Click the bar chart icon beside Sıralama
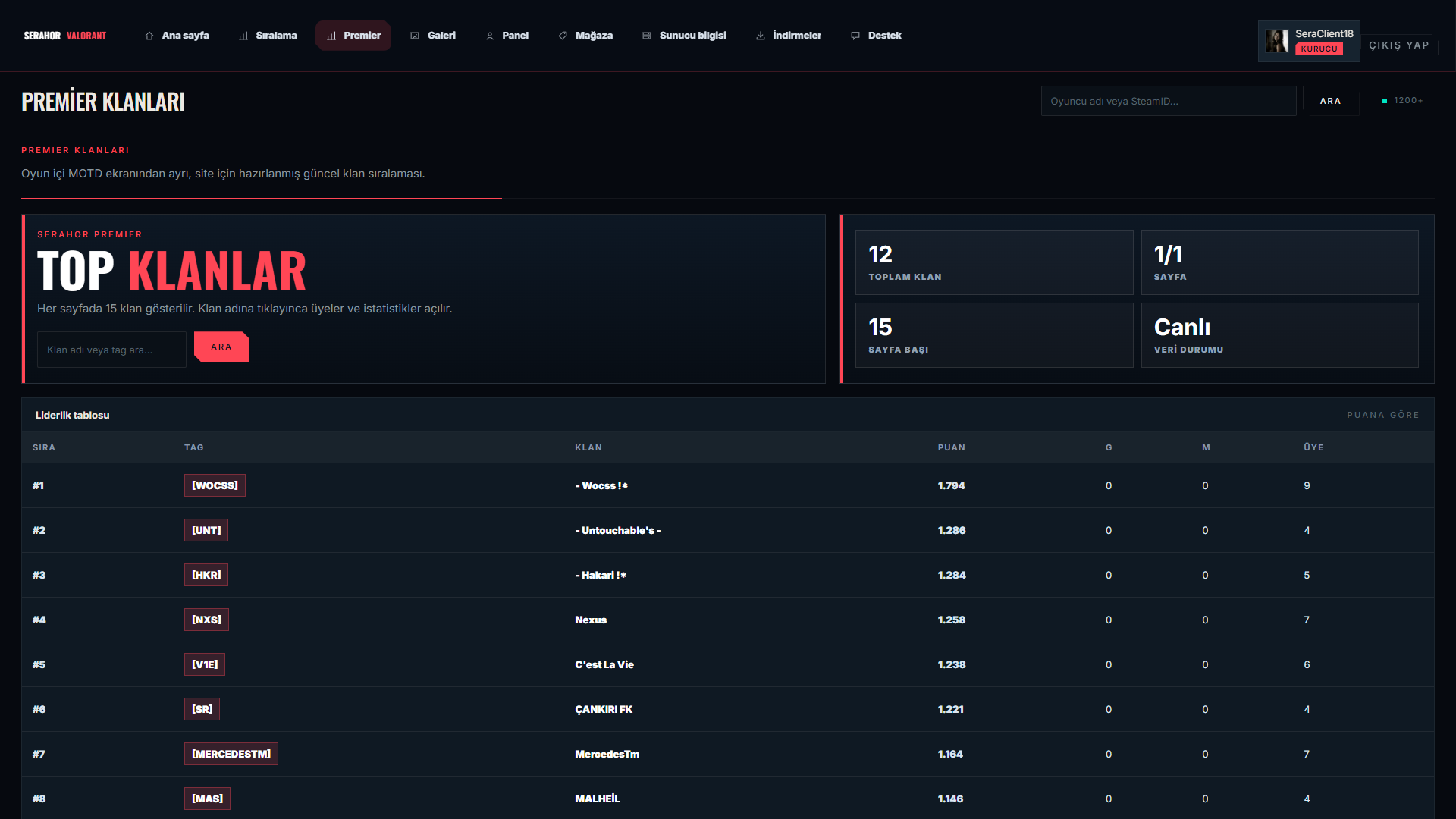This screenshot has height=819, width=1456. 243,36
